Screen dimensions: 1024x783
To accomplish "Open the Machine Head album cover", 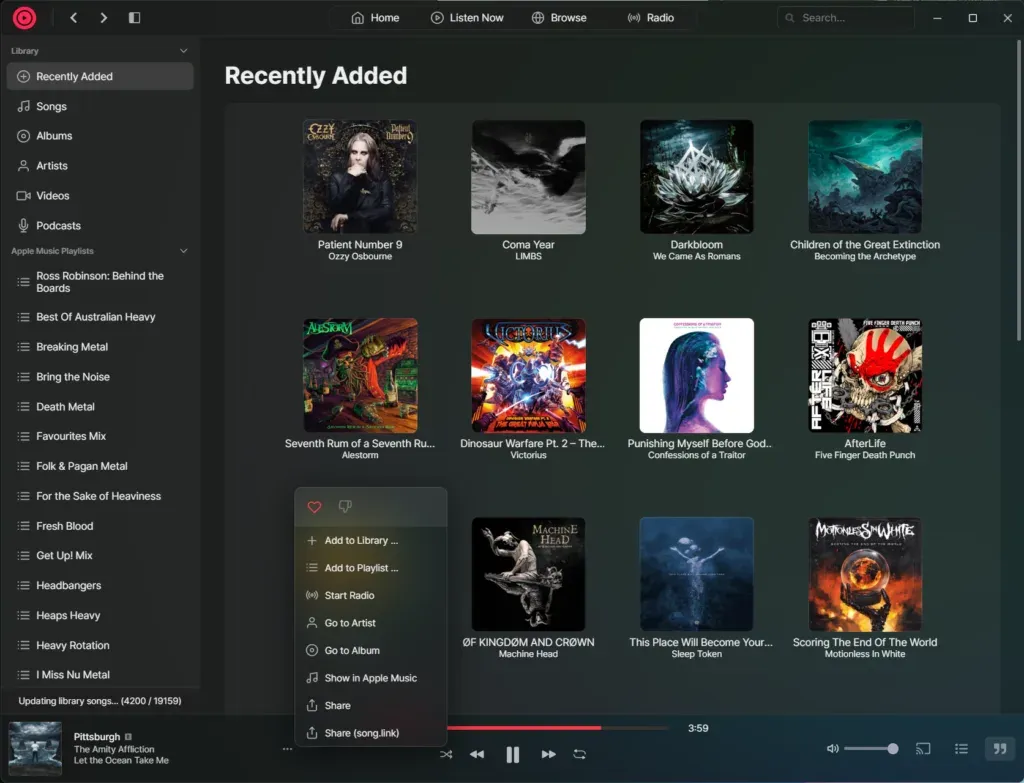I will click(528, 574).
